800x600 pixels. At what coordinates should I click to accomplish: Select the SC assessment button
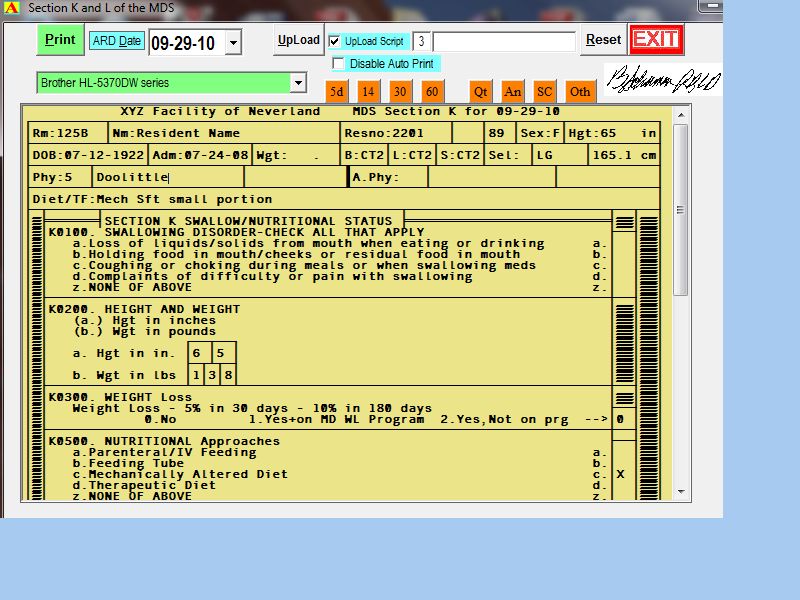(x=544, y=92)
